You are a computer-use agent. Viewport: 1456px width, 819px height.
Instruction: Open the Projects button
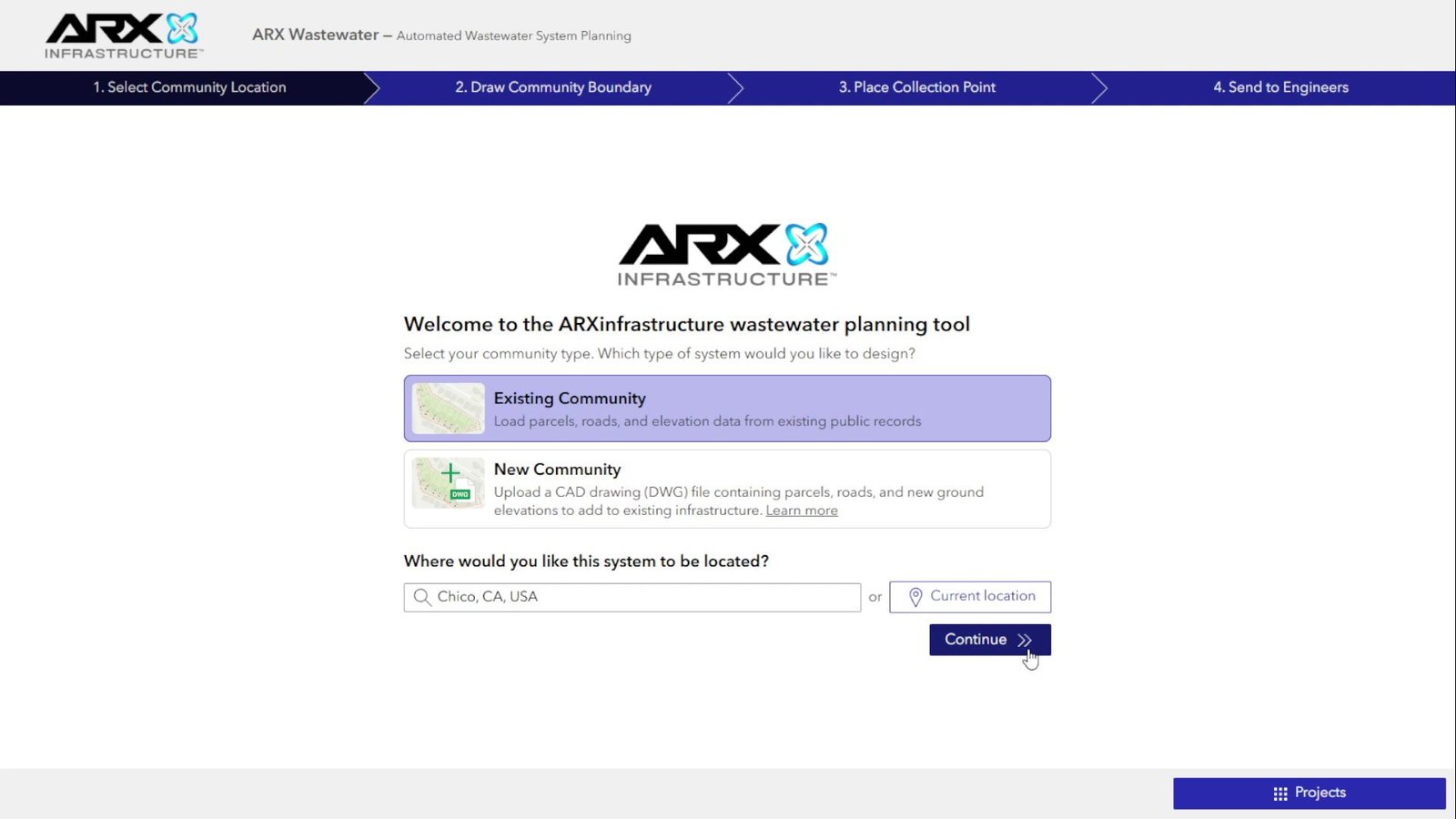pos(1309,794)
